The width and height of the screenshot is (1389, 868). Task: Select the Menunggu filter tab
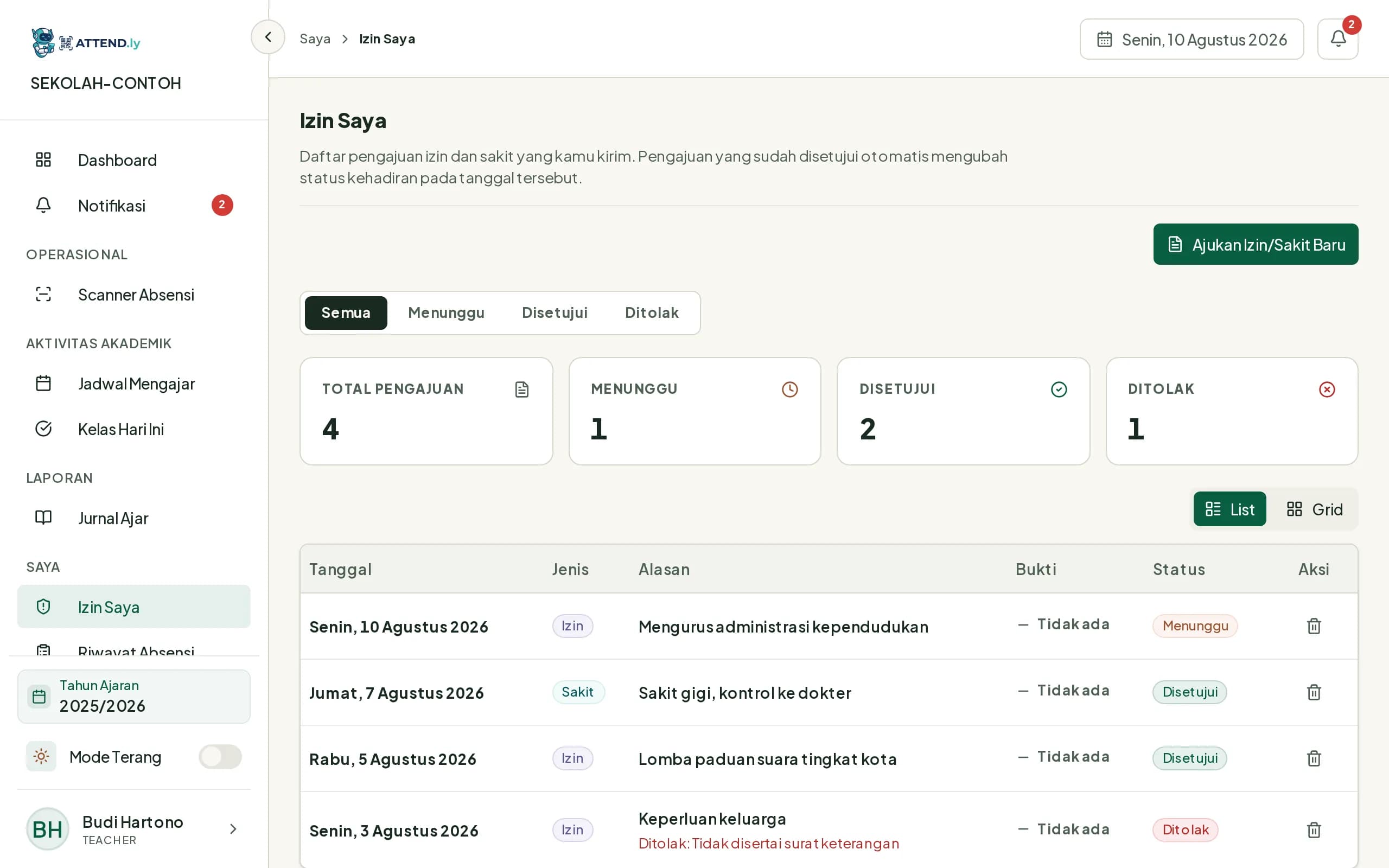[x=446, y=313]
